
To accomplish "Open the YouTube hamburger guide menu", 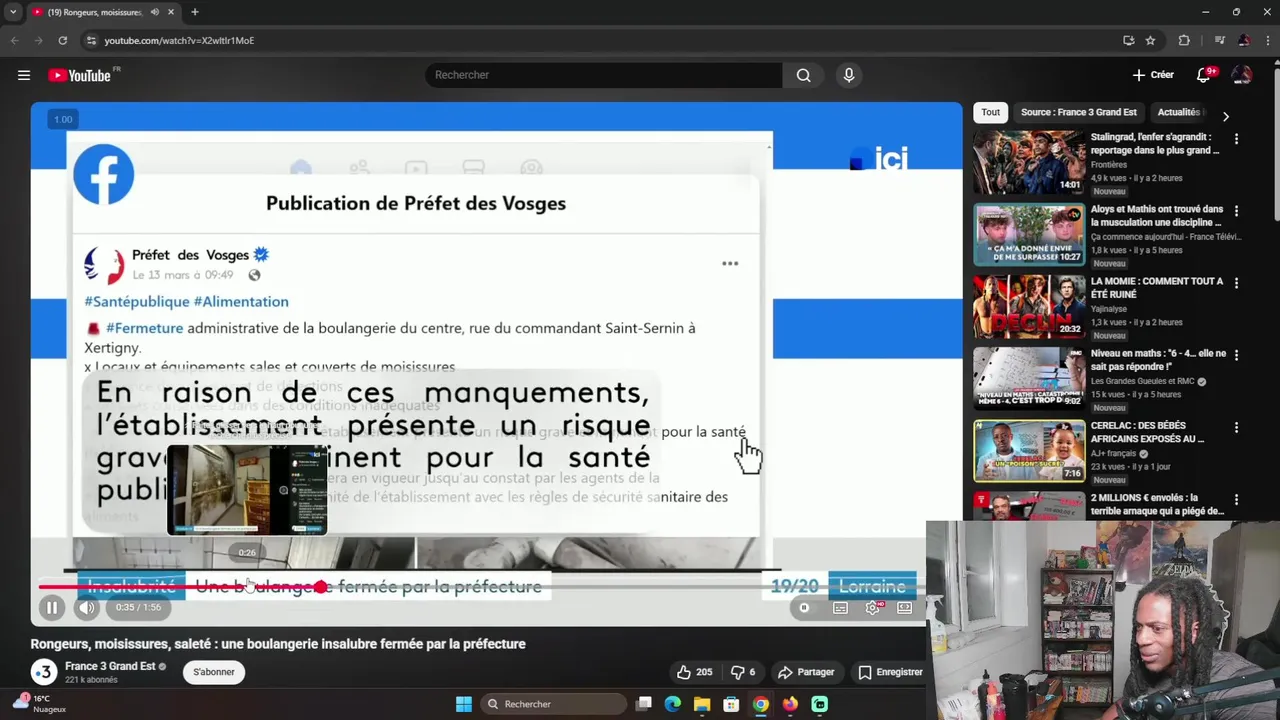I will [x=24, y=75].
